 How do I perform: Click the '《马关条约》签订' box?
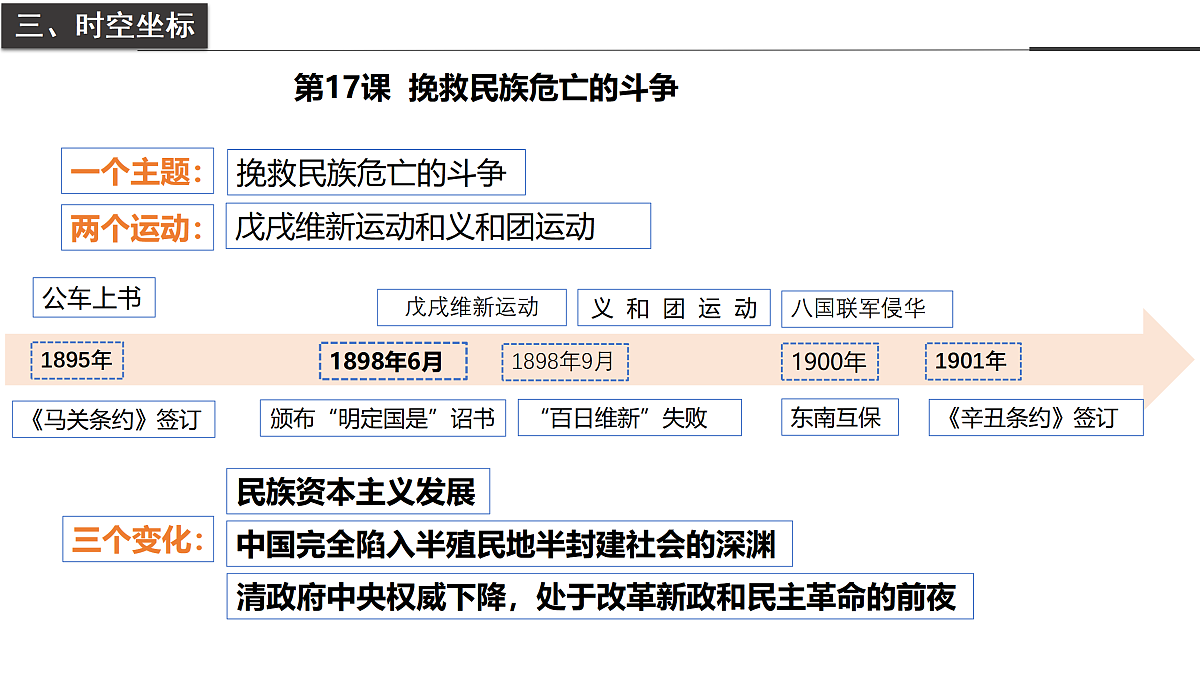114,419
